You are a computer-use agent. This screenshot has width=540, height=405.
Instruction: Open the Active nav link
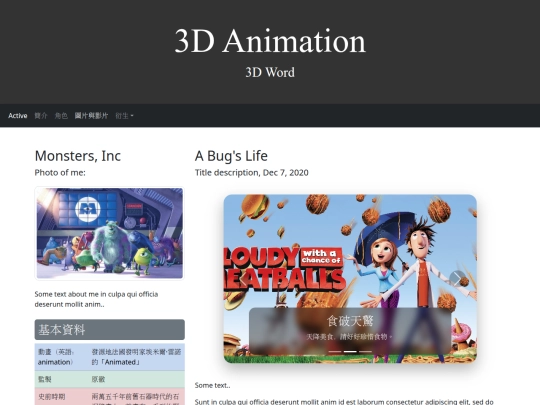[x=18, y=116]
